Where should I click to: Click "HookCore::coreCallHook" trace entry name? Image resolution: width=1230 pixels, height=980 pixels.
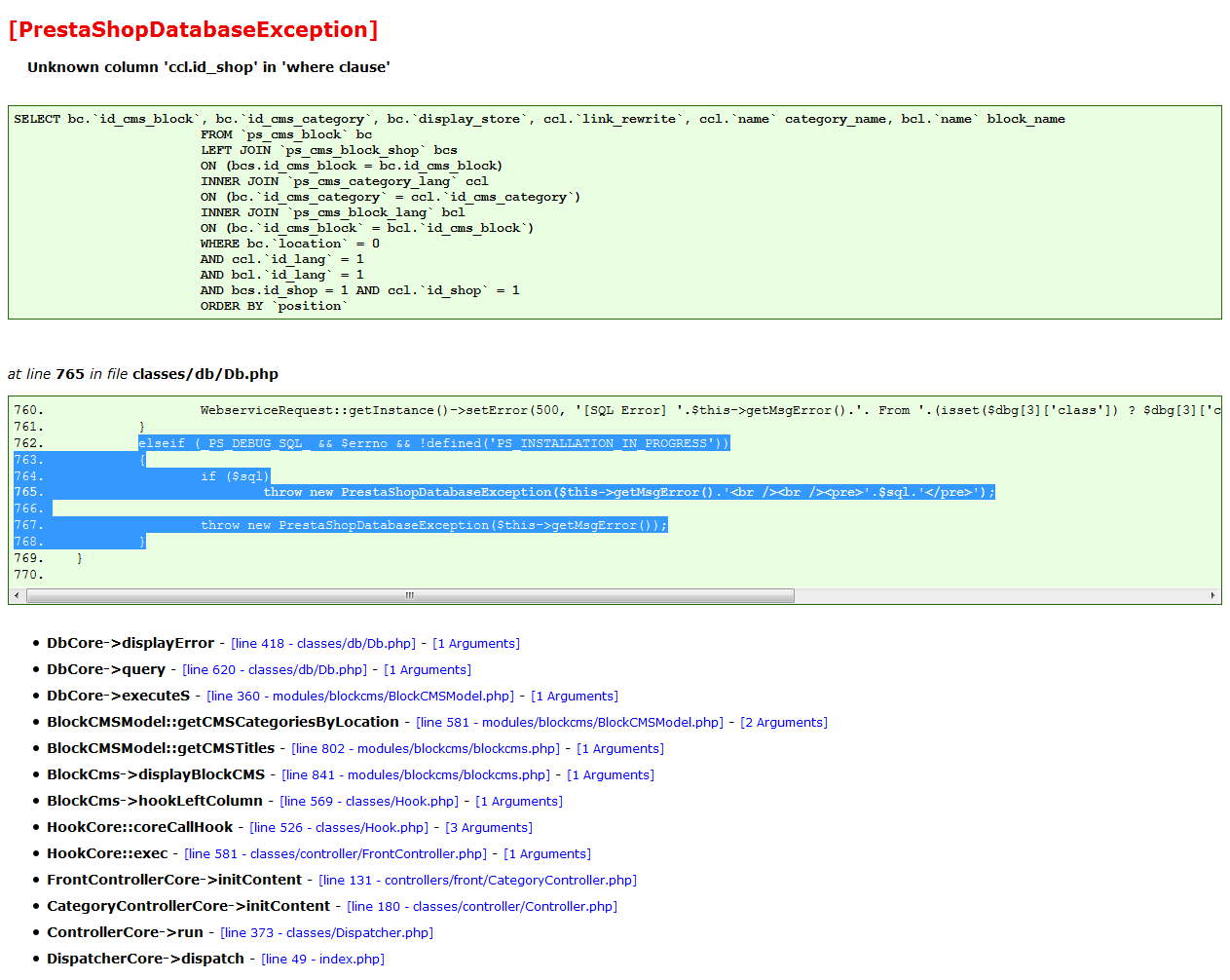[x=140, y=828]
